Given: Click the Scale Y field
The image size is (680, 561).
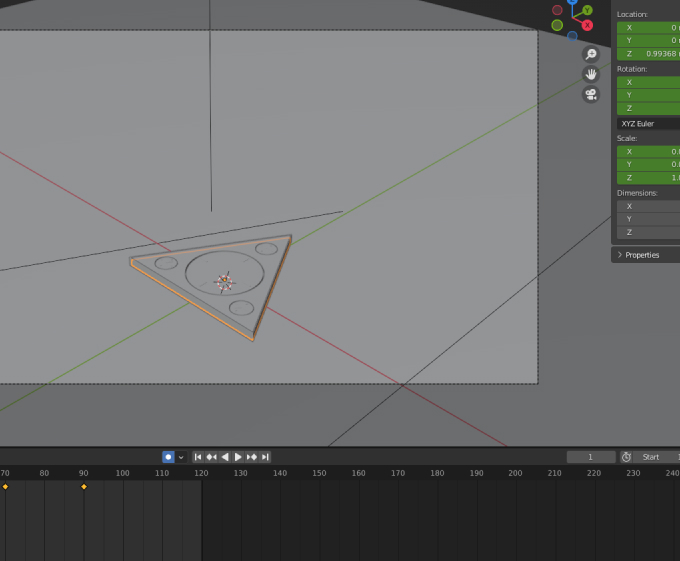Looking at the screenshot, I should tap(648, 165).
